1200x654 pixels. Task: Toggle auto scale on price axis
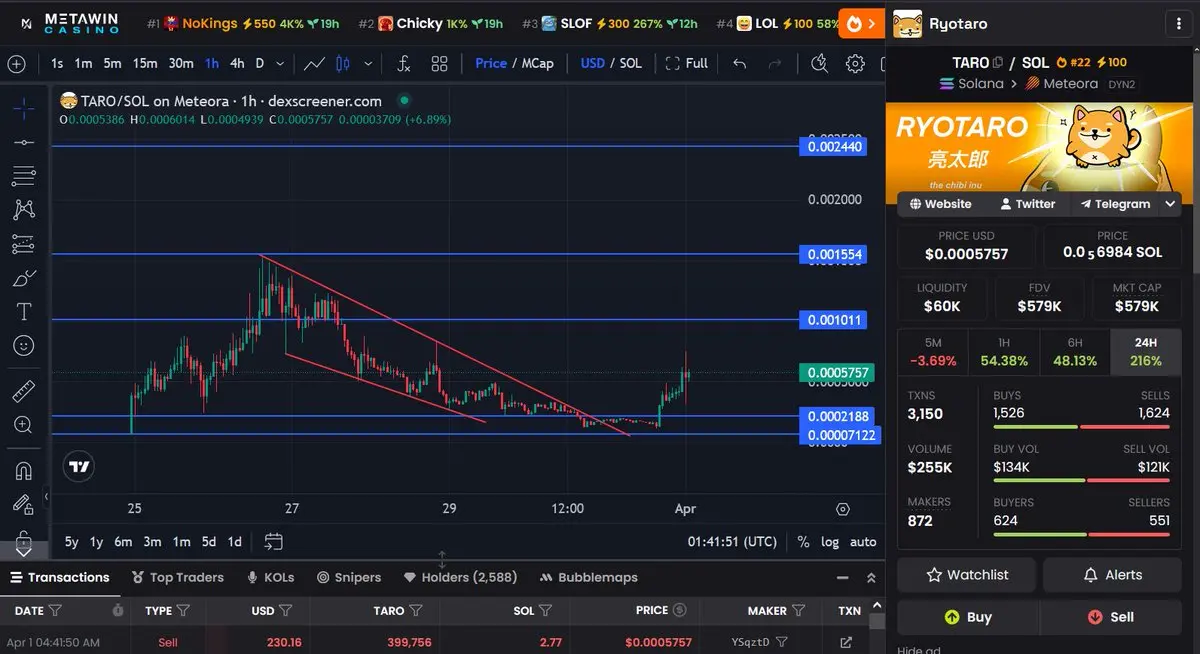point(863,542)
